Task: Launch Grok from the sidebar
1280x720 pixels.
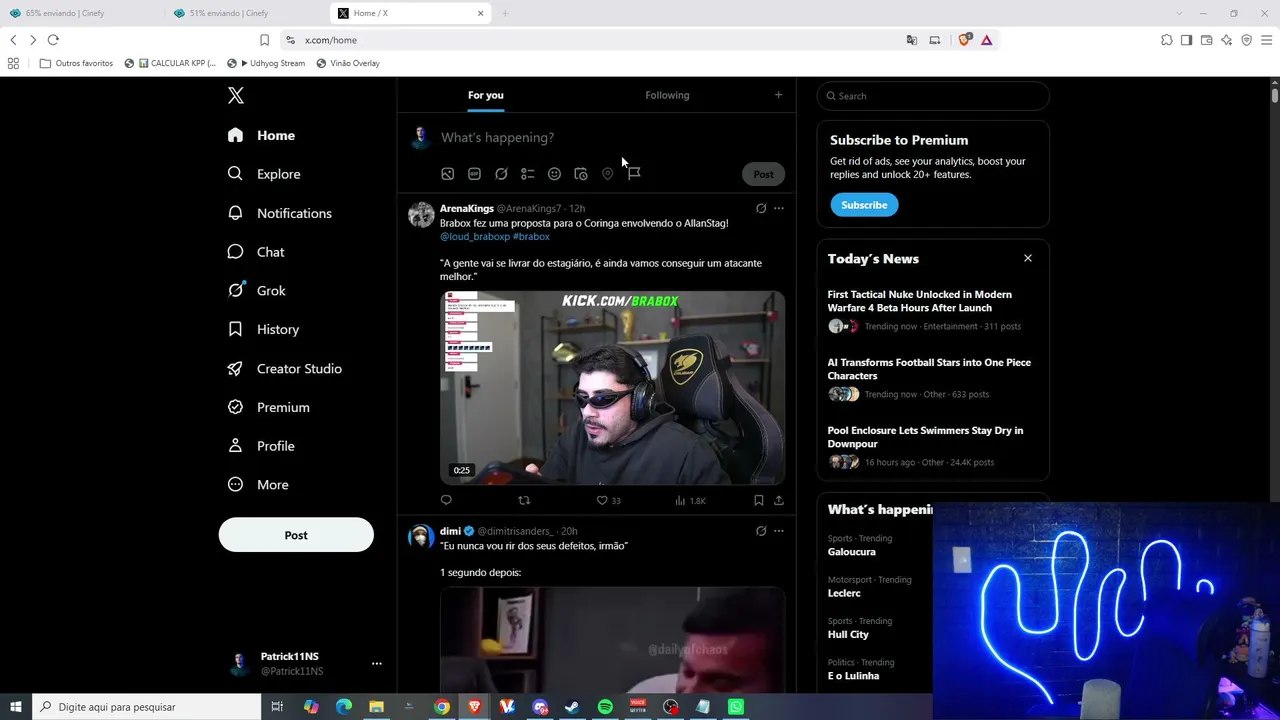Action: coord(256,290)
